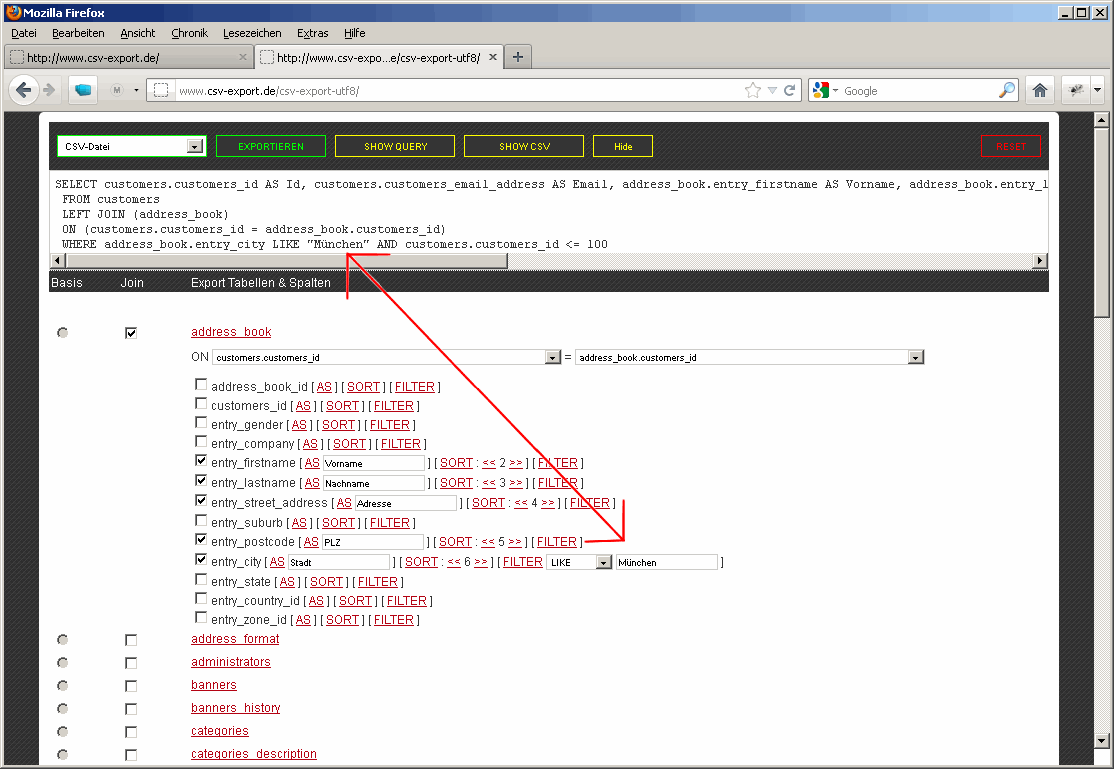
Task: Check the address_book_id column checkbox
Action: [201, 384]
